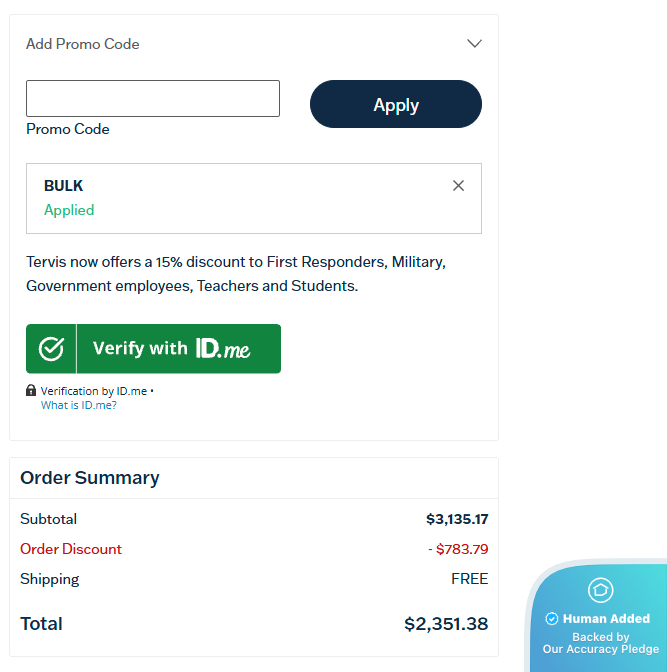
Task: Click the Add Promo Code header
Action: point(83,44)
